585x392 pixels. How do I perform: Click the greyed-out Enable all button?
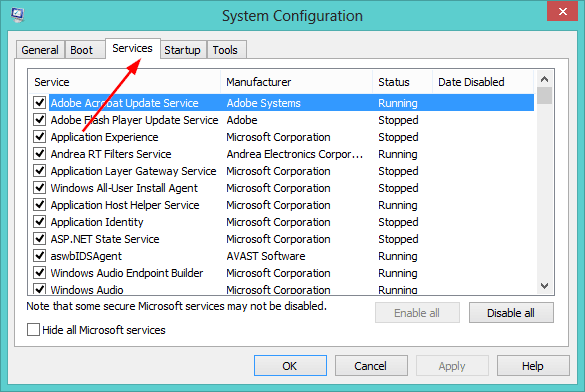click(x=417, y=313)
